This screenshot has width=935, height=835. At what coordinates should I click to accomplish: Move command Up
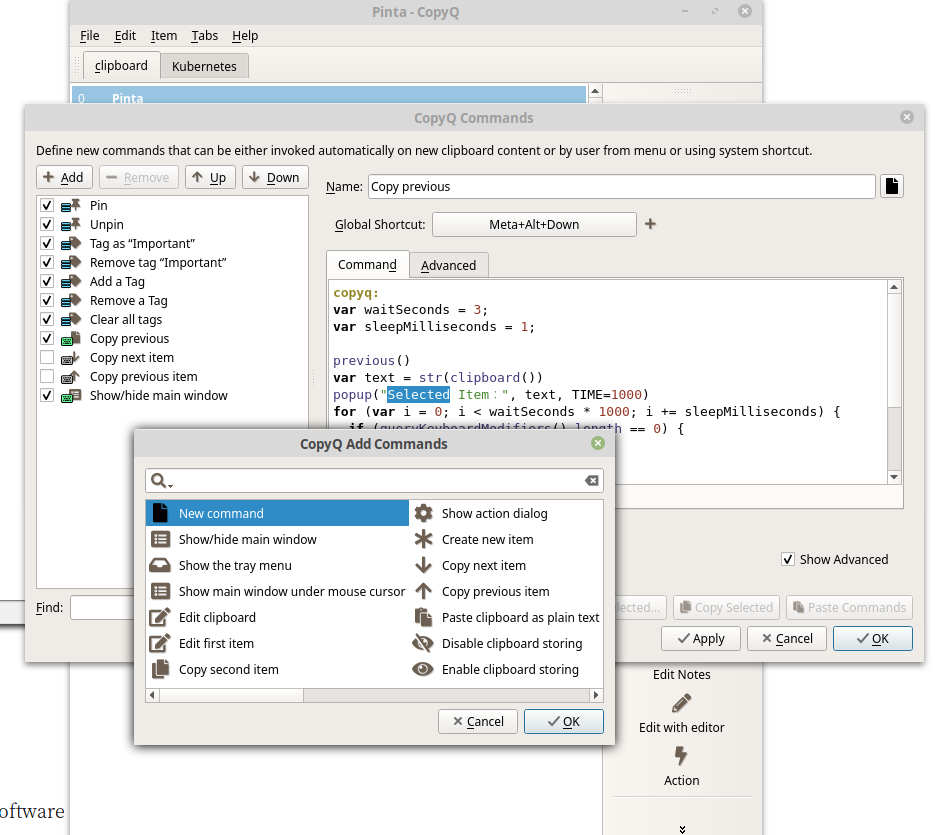click(x=210, y=177)
